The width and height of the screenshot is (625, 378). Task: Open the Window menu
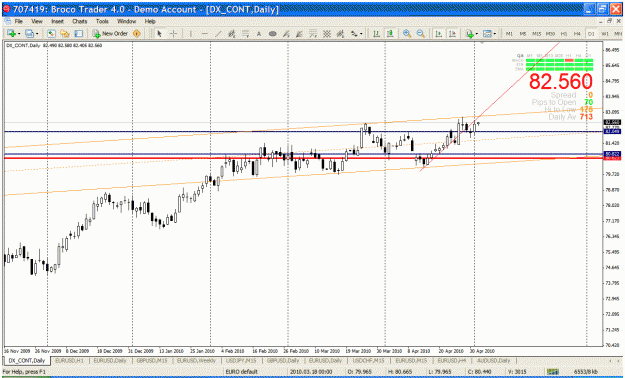pos(126,21)
